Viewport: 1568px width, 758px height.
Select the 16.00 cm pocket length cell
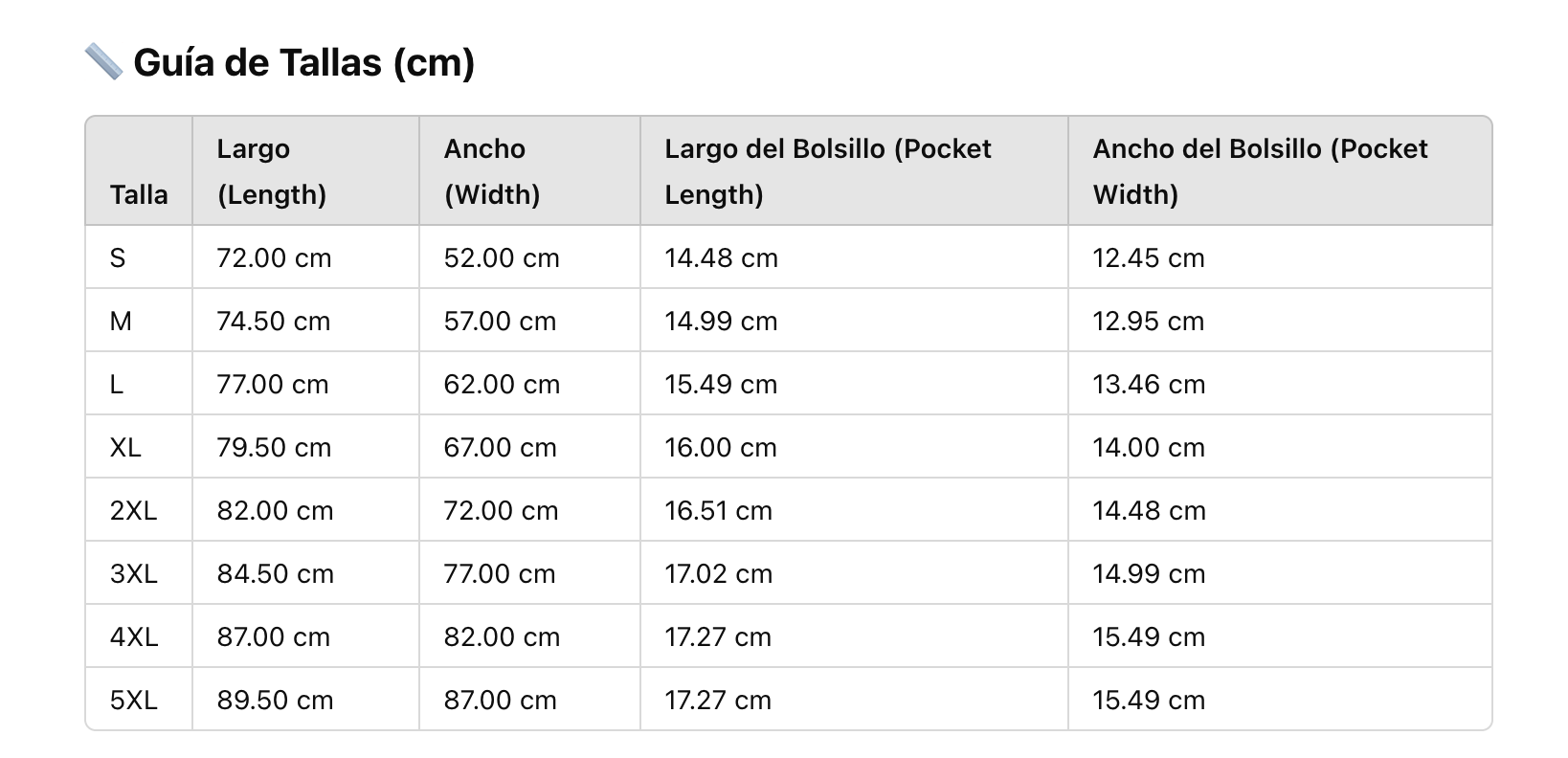point(721,447)
